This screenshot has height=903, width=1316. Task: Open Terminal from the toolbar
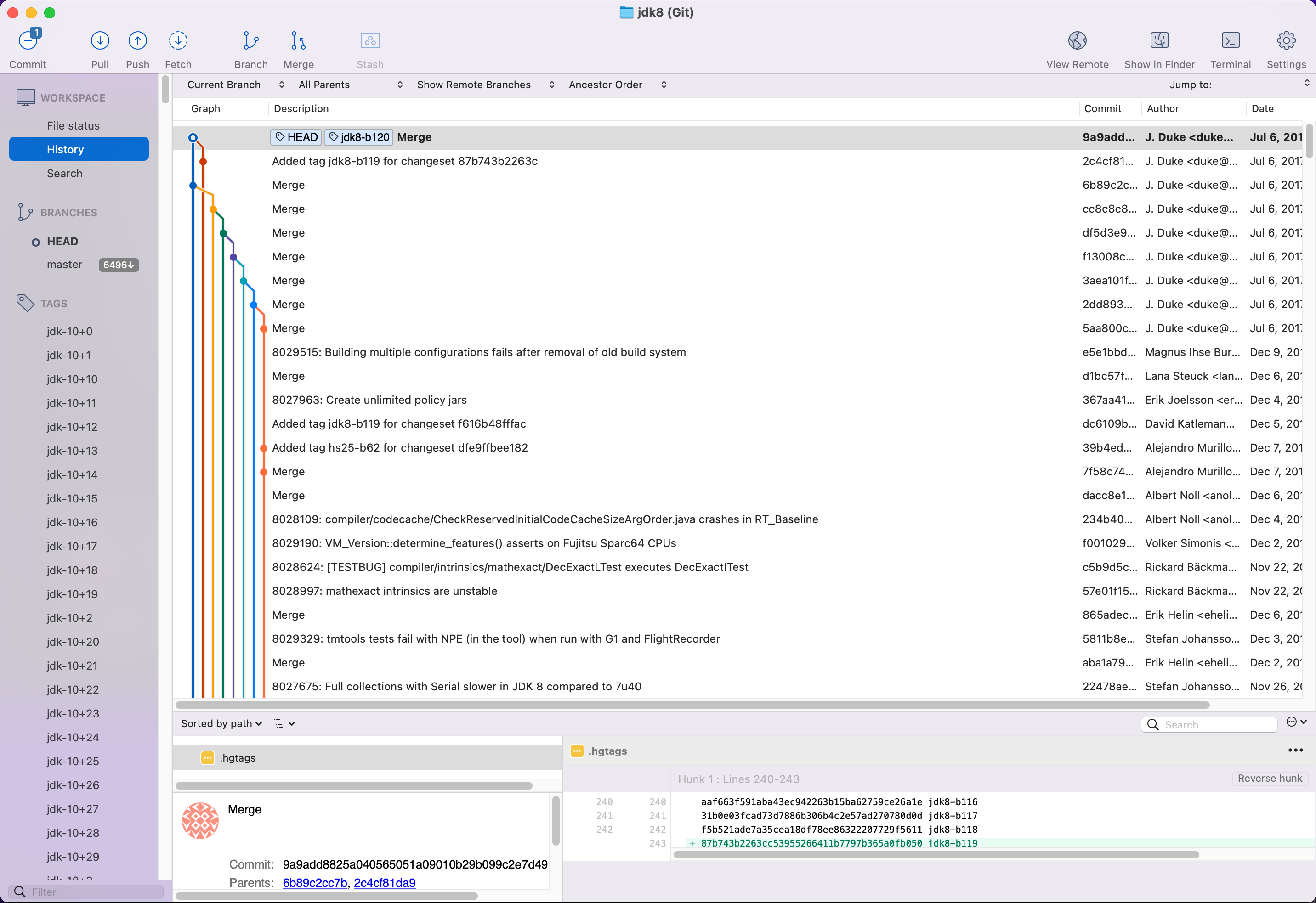pos(1230,41)
